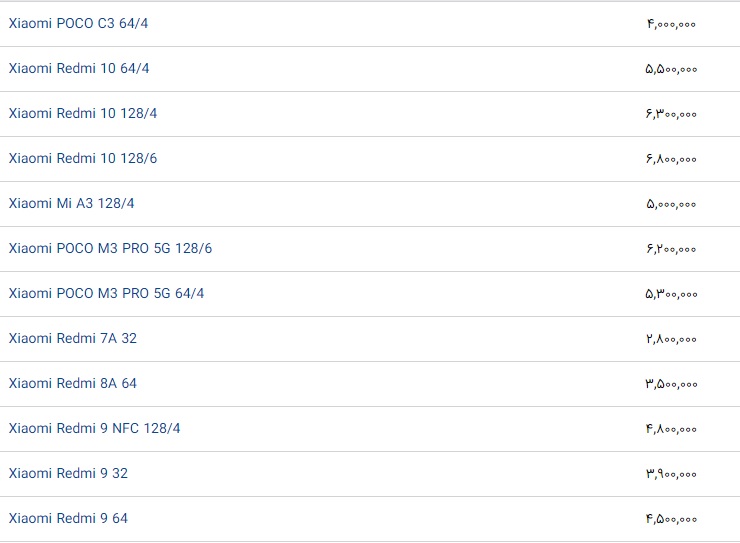
Task: Select the Xiaomi Redmi 10 128/6 link
Action: [83, 158]
